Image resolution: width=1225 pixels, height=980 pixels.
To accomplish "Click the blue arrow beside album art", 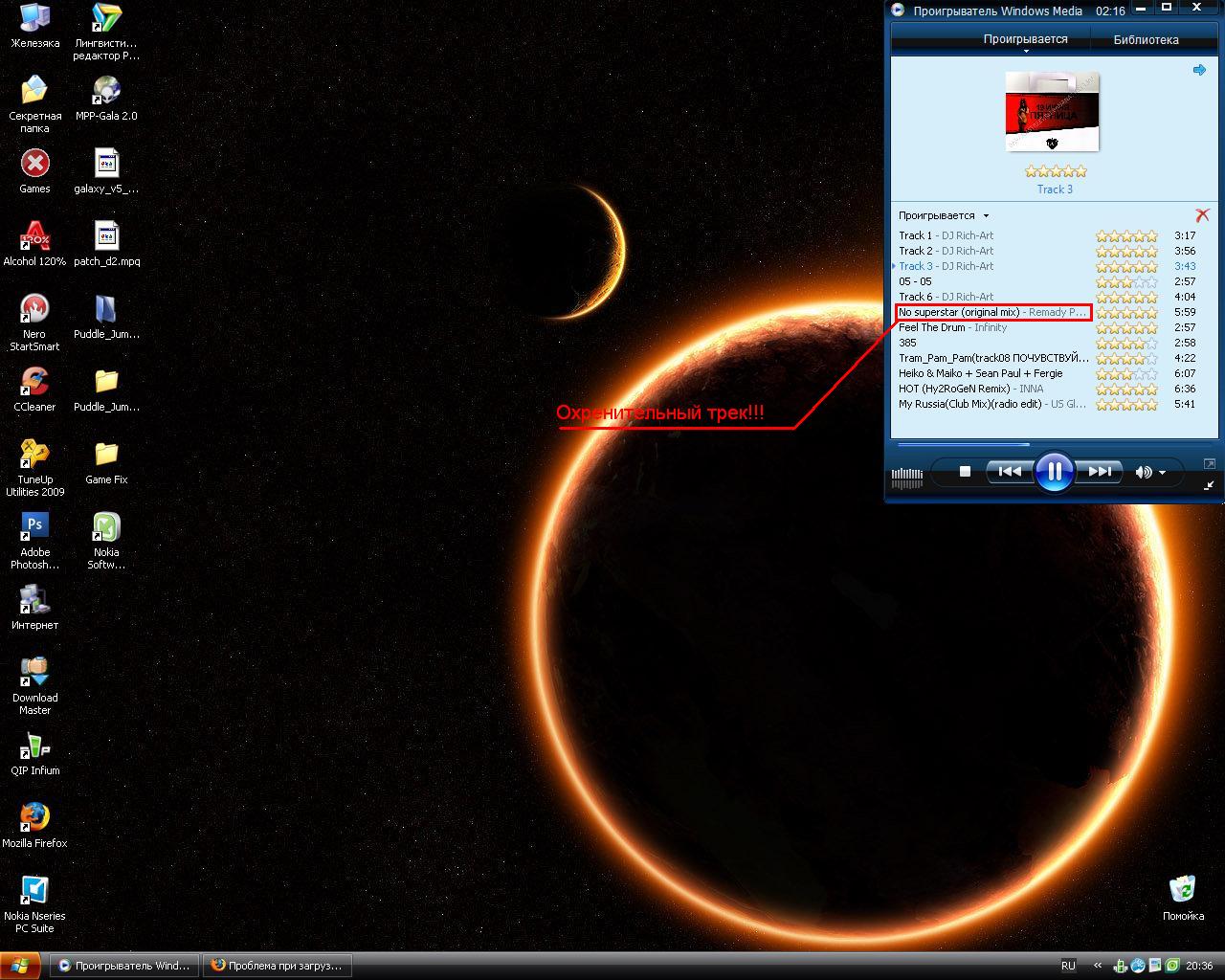I will point(1199,70).
